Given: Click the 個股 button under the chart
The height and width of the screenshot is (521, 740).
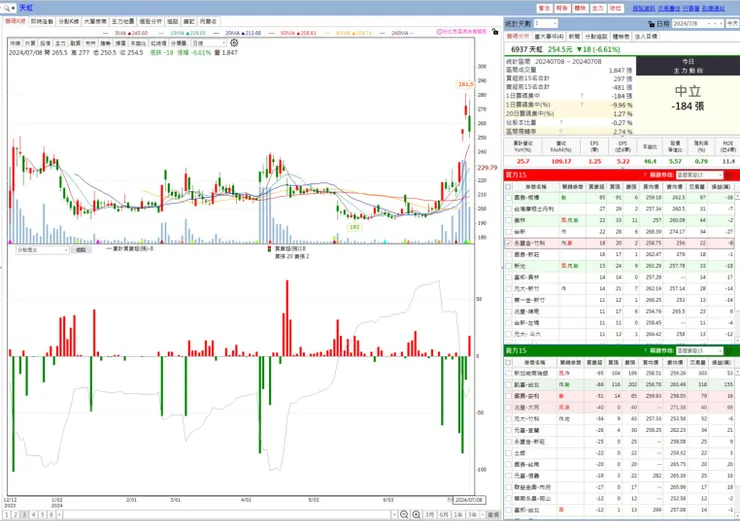Looking at the screenshot, I should [81, 250].
